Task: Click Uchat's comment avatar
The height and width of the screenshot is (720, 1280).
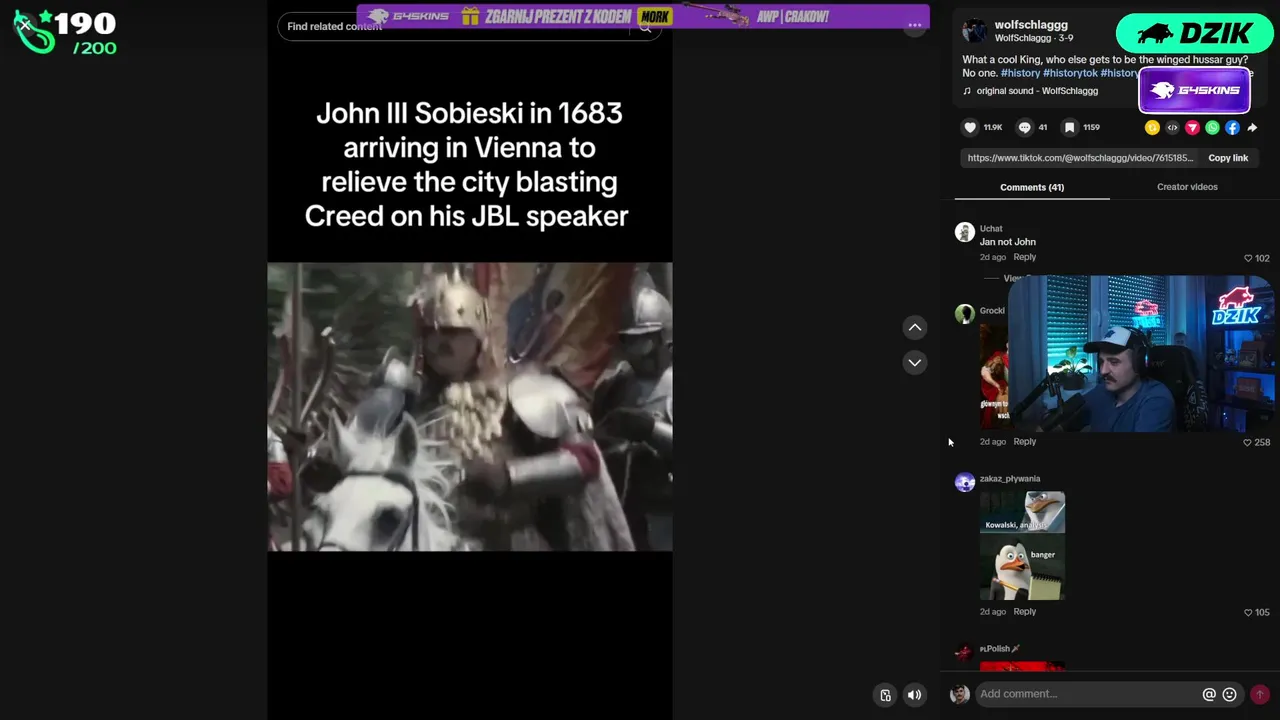Action: 965,232
